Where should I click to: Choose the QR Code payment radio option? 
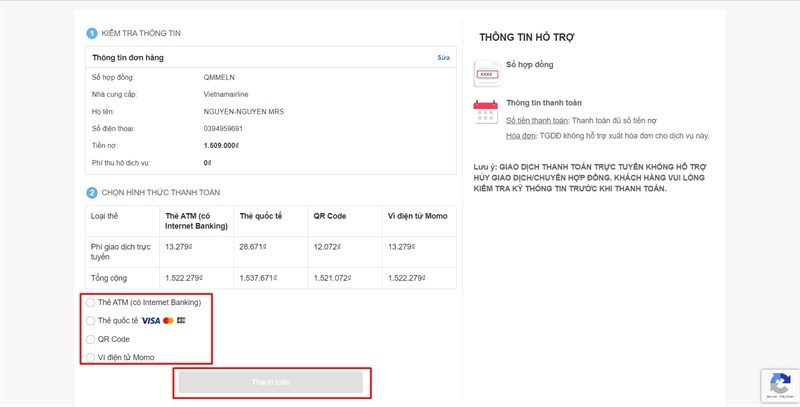92,339
